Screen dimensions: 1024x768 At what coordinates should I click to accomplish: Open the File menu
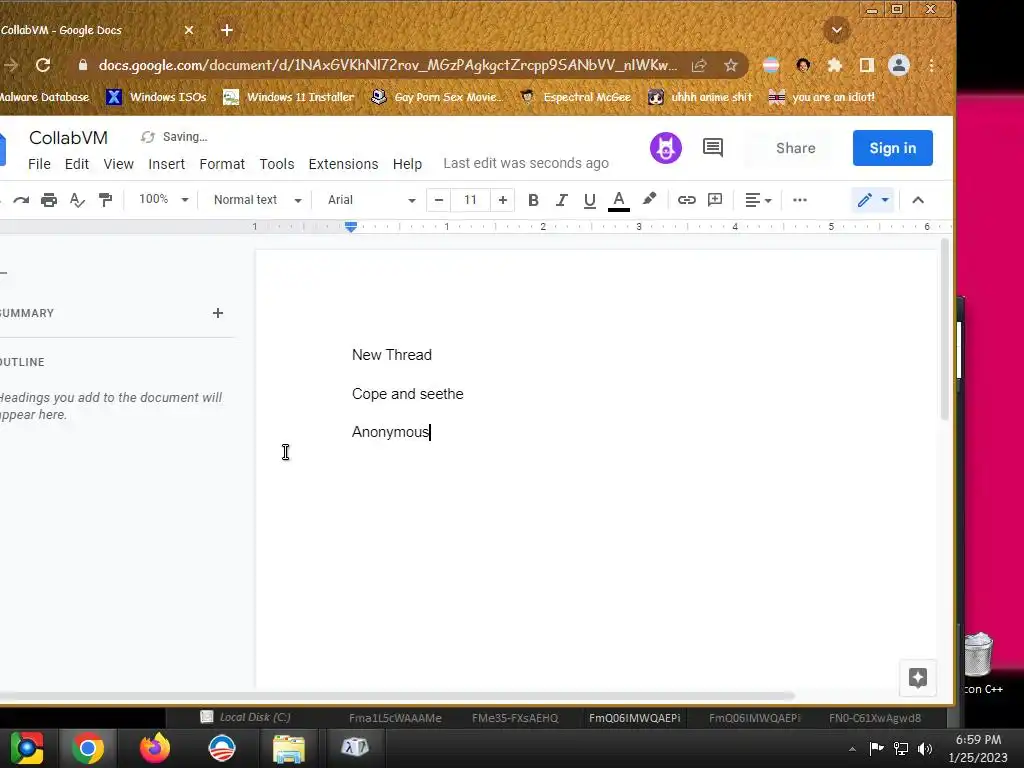tap(39, 164)
